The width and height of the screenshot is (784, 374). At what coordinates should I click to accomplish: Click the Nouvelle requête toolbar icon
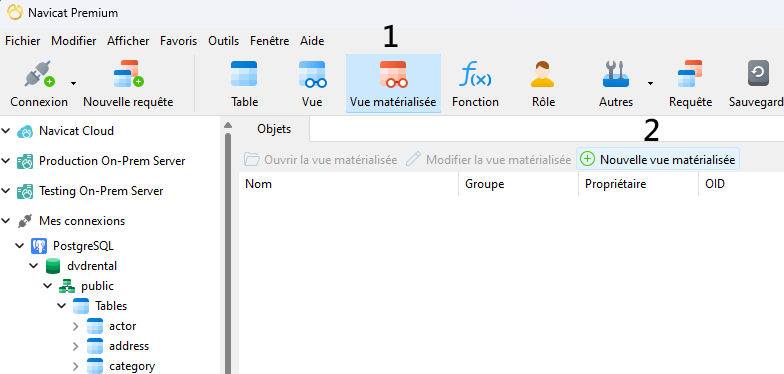128,74
